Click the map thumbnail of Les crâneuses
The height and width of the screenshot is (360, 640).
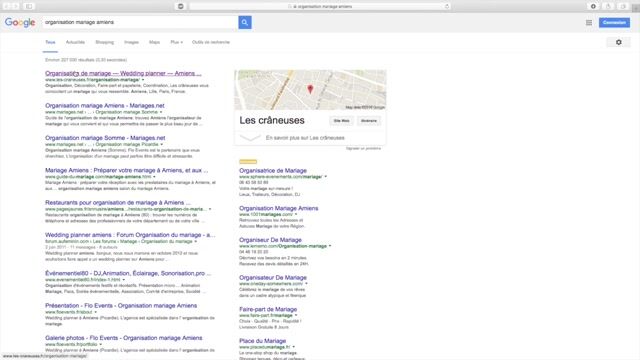(310, 90)
